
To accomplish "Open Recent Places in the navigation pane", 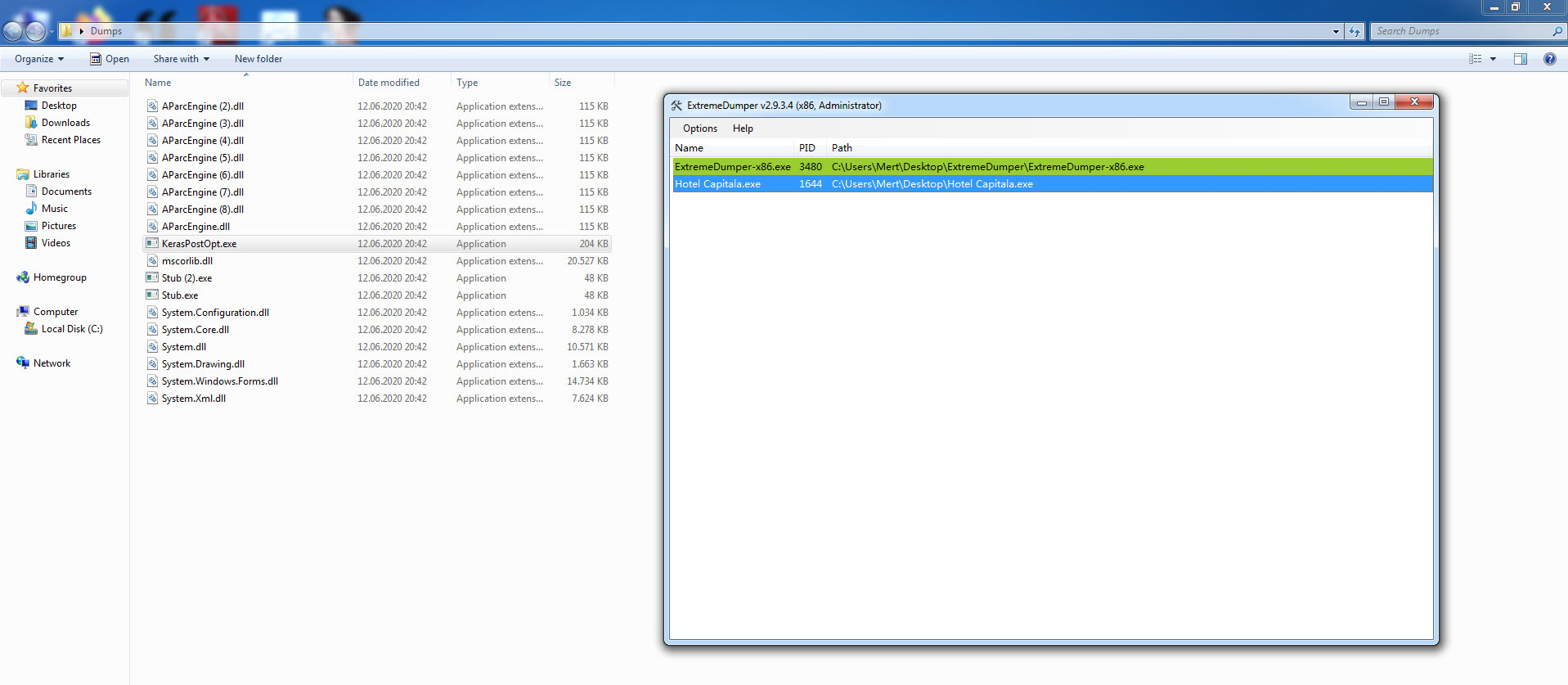I will [70, 140].
